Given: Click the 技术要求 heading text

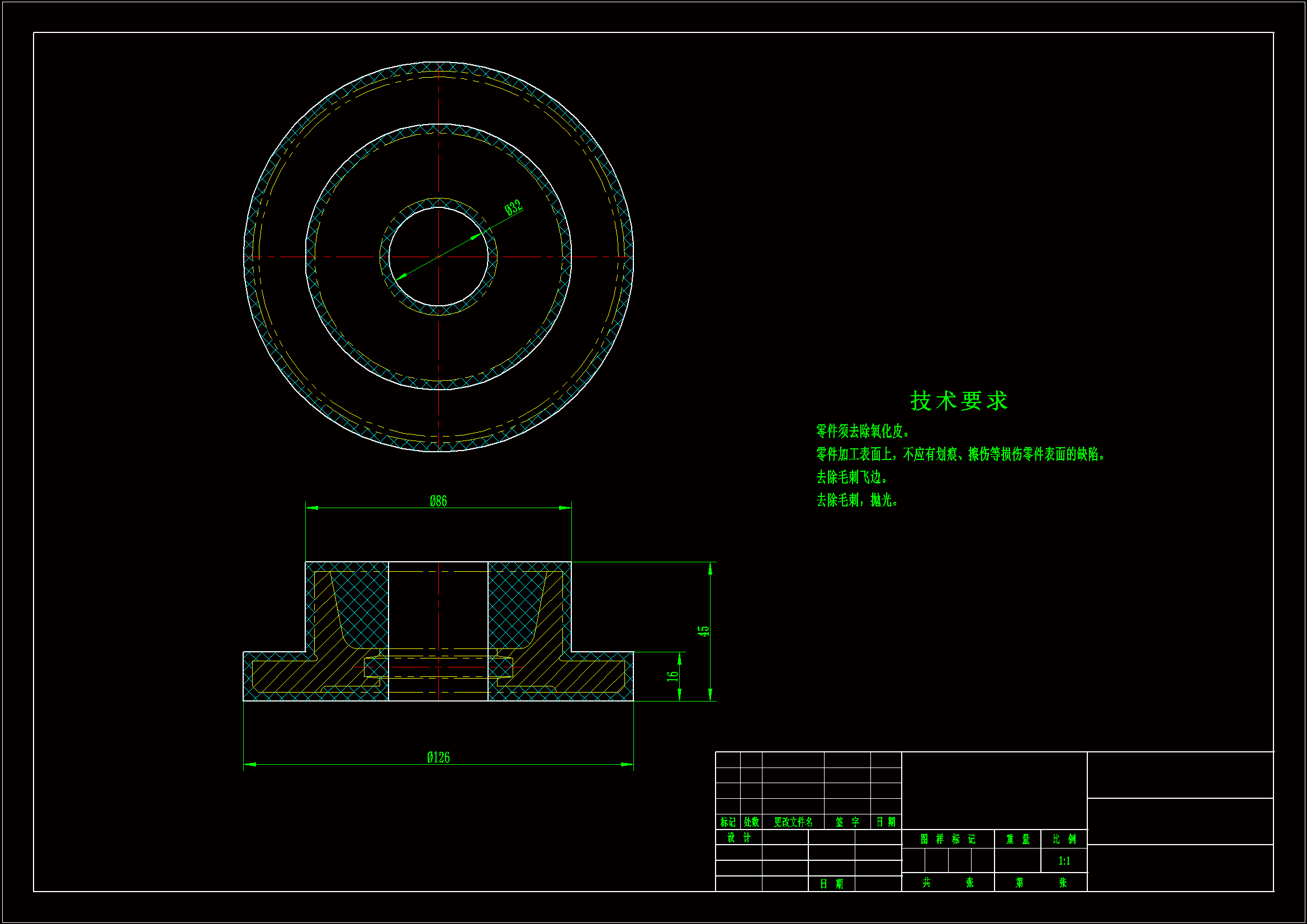Looking at the screenshot, I should [x=959, y=401].
